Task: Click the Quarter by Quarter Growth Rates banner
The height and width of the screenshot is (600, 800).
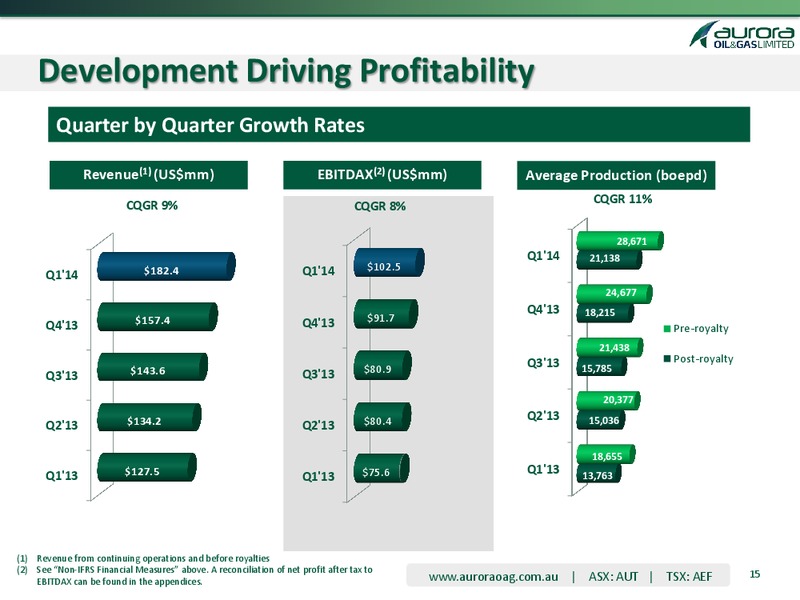Action: [399, 124]
